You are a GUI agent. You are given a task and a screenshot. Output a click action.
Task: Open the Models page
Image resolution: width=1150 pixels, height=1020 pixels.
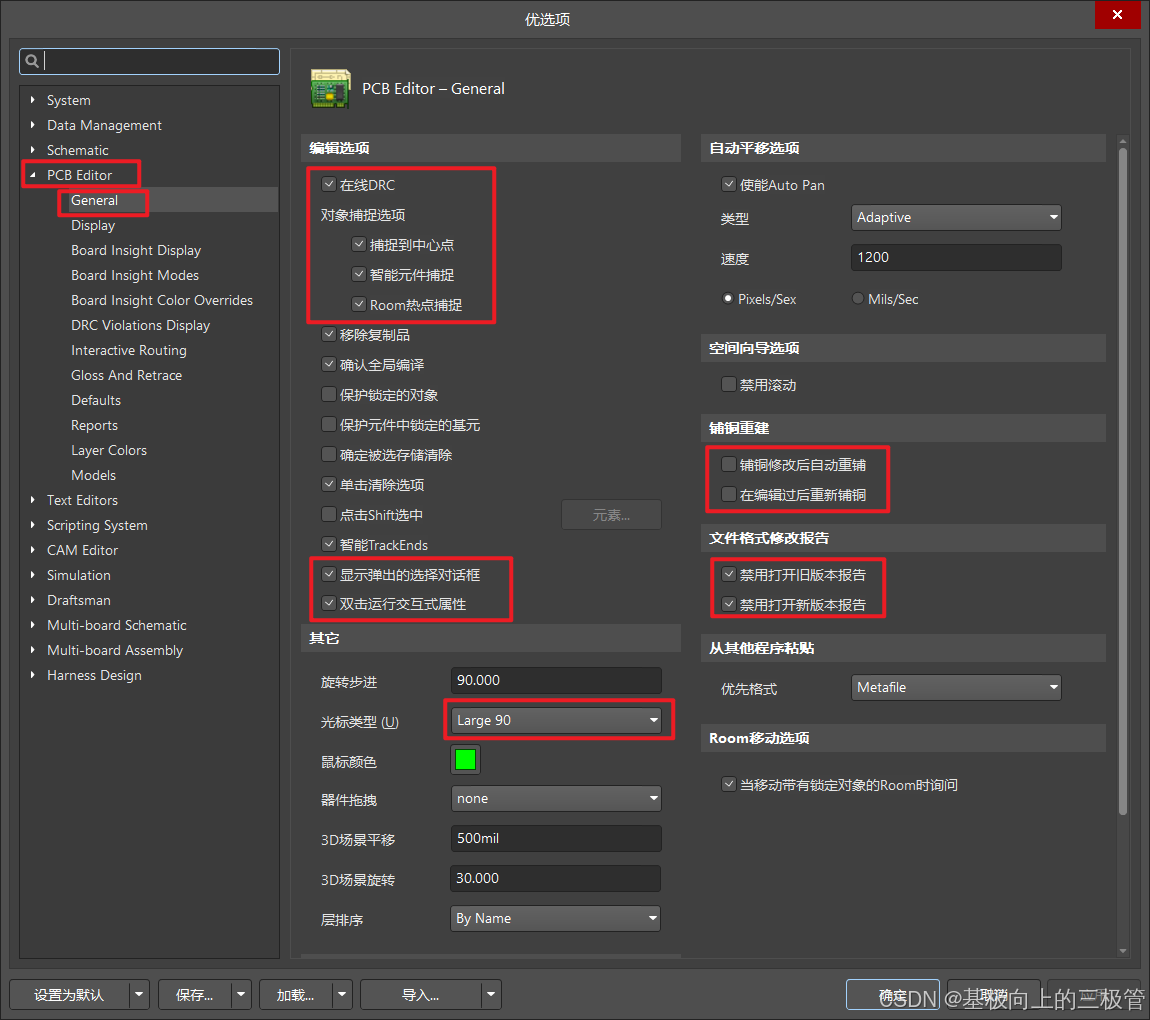[94, 474]
